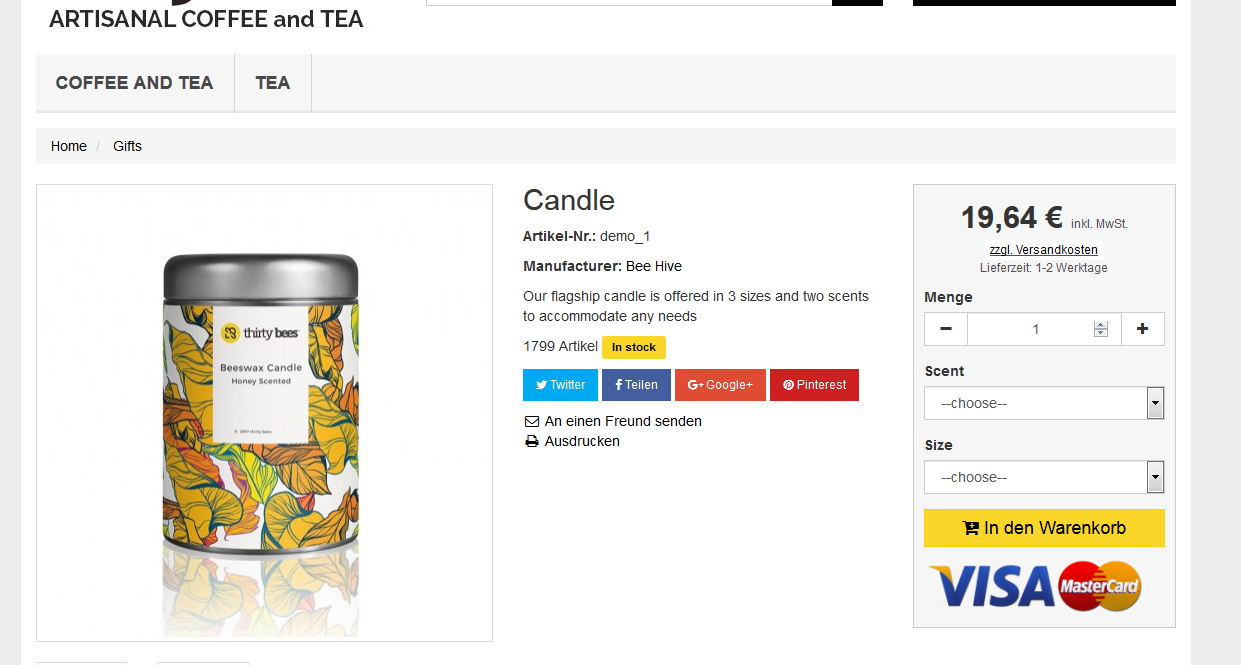Open the zzgl. Versandkosten link
The height and width of the screenshot is (665, 1241).
(1044, 250)
